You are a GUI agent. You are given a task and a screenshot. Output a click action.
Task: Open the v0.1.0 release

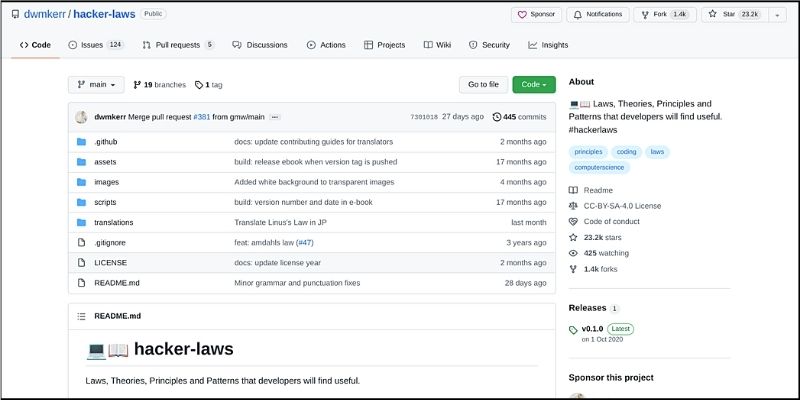point(592,329)
